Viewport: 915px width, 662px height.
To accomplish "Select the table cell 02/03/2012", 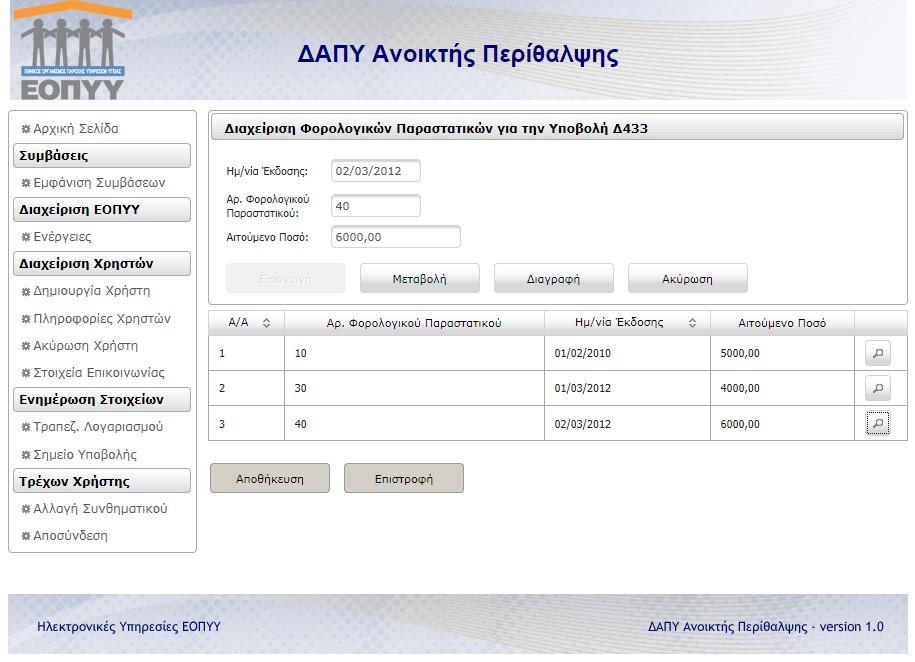I will [x=627, y=424].
